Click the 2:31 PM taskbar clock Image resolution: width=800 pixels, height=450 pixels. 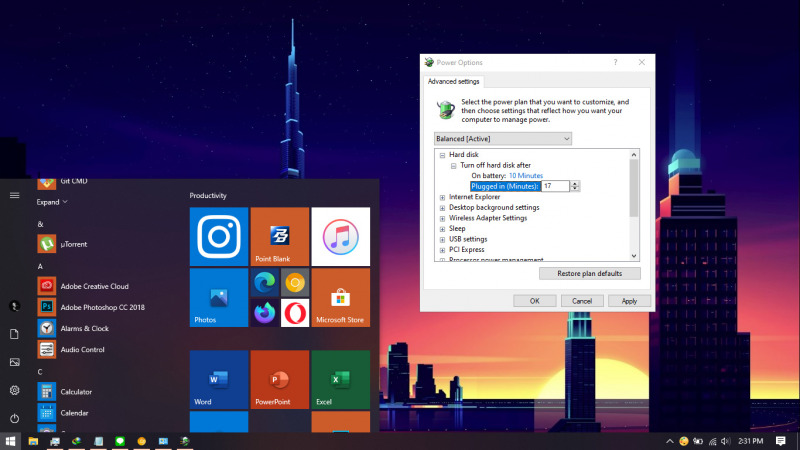(751, 441)
